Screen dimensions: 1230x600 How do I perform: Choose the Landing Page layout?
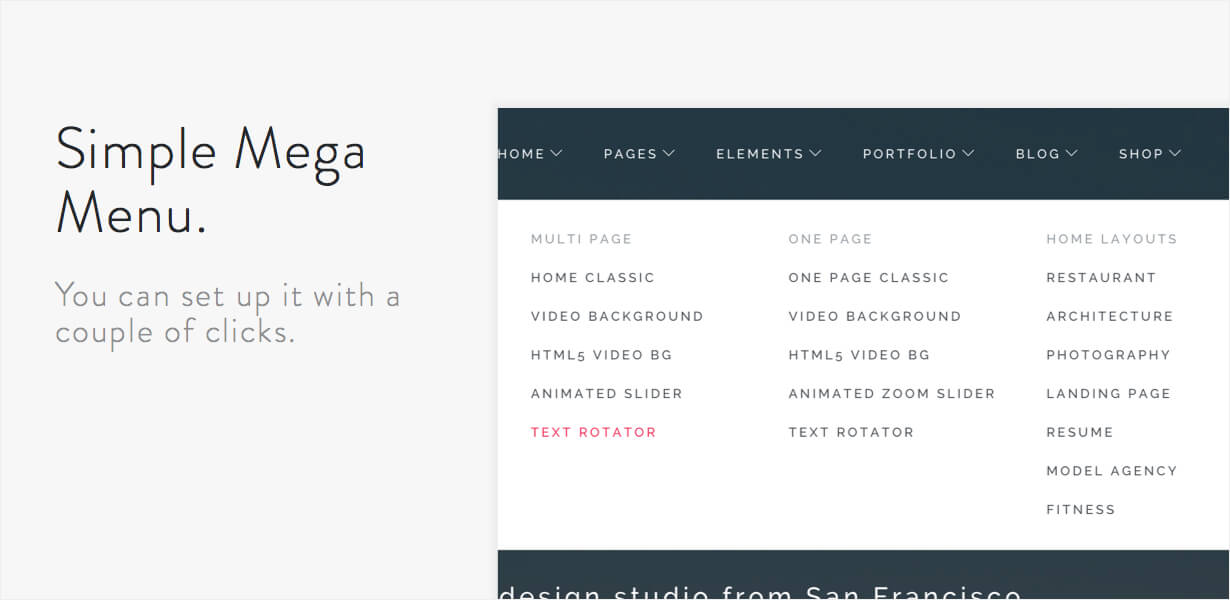tap(1108, 394)
